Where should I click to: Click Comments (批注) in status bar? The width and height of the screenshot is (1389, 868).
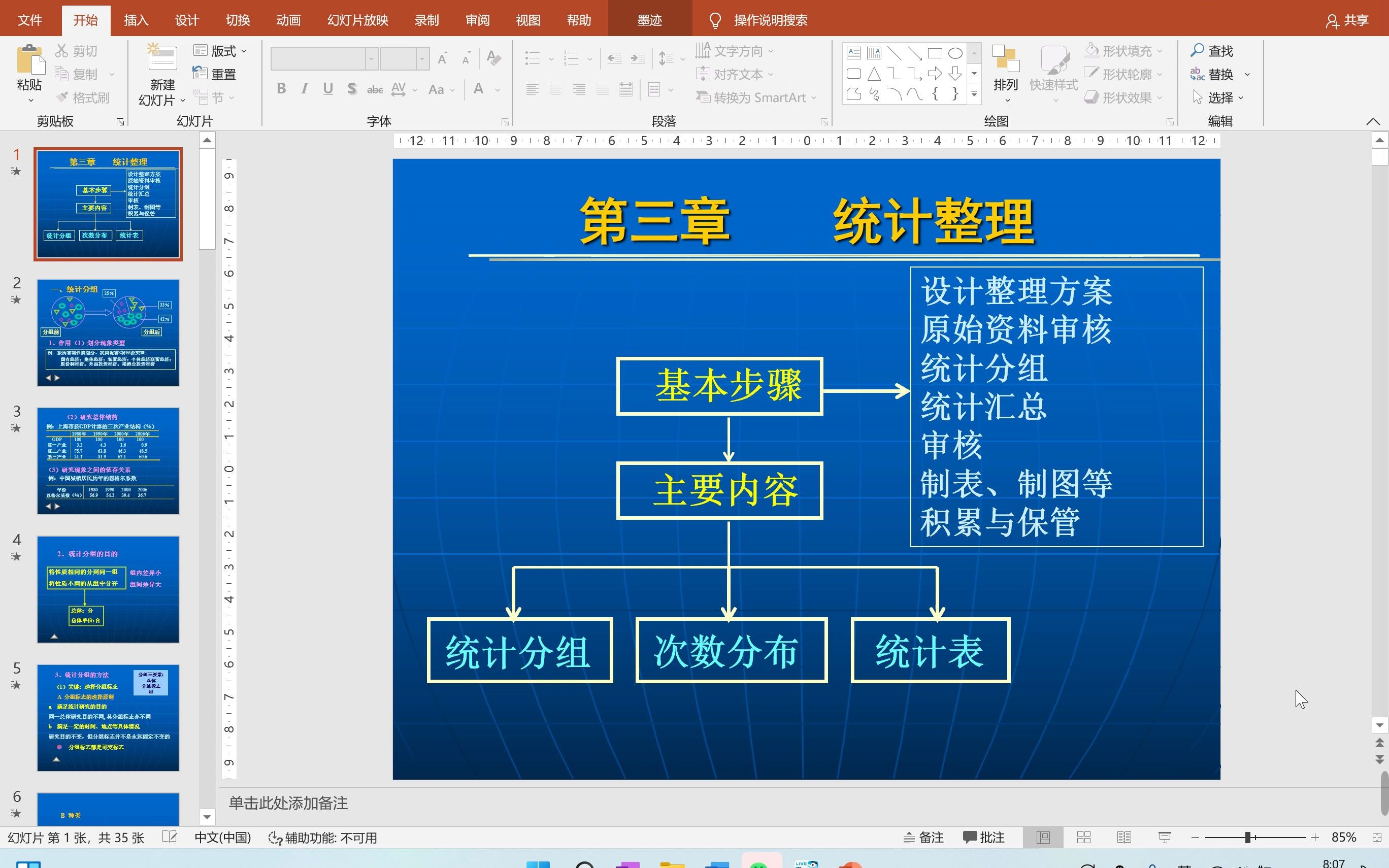click(x=984, y=838)
